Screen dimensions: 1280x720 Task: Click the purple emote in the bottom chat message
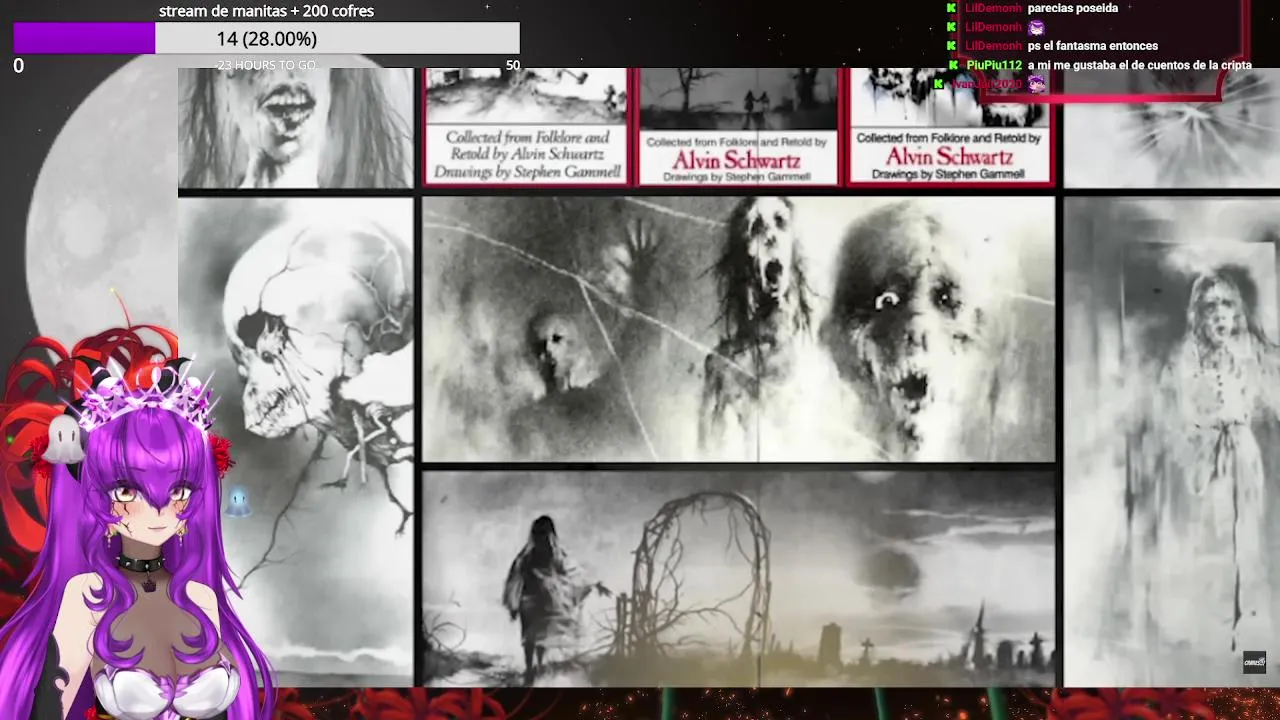pyautogui.click(x=1036, y=84)
